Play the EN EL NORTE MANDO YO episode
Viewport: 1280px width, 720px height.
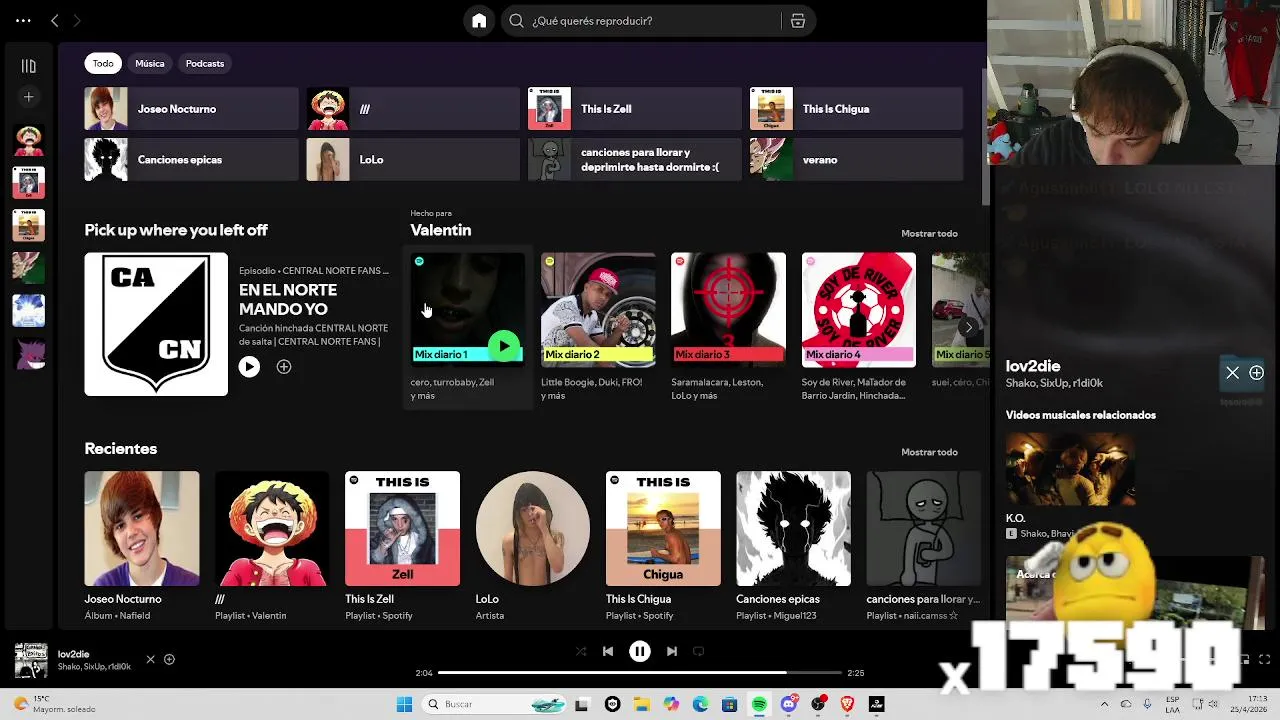pyautogui.click(x=249, y=367)
